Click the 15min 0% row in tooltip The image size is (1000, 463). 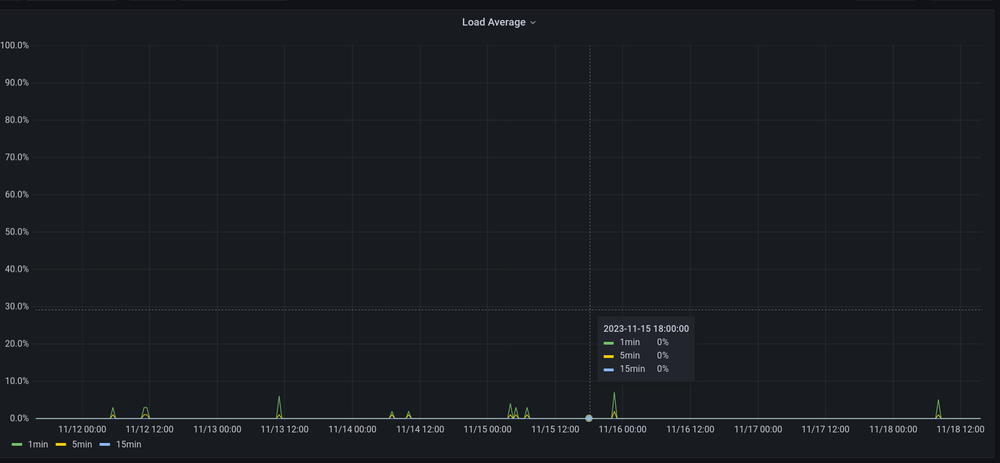636,369
